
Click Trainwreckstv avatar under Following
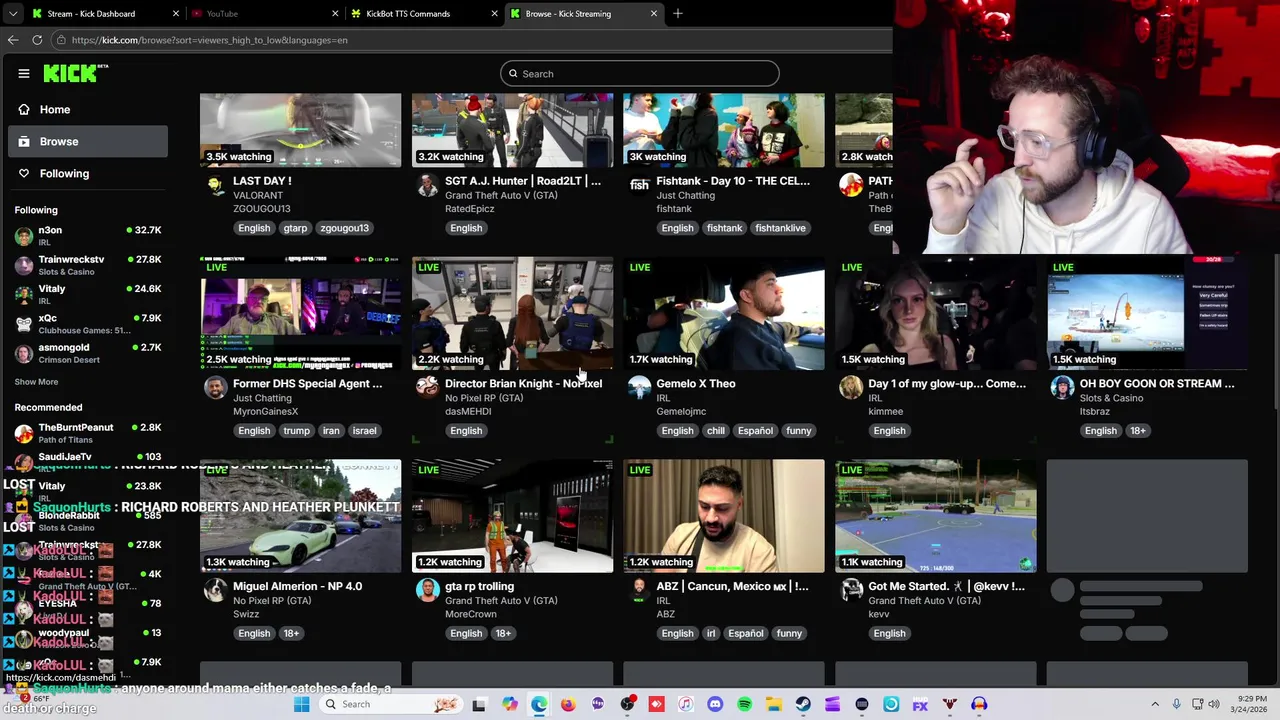coord(24,265)
